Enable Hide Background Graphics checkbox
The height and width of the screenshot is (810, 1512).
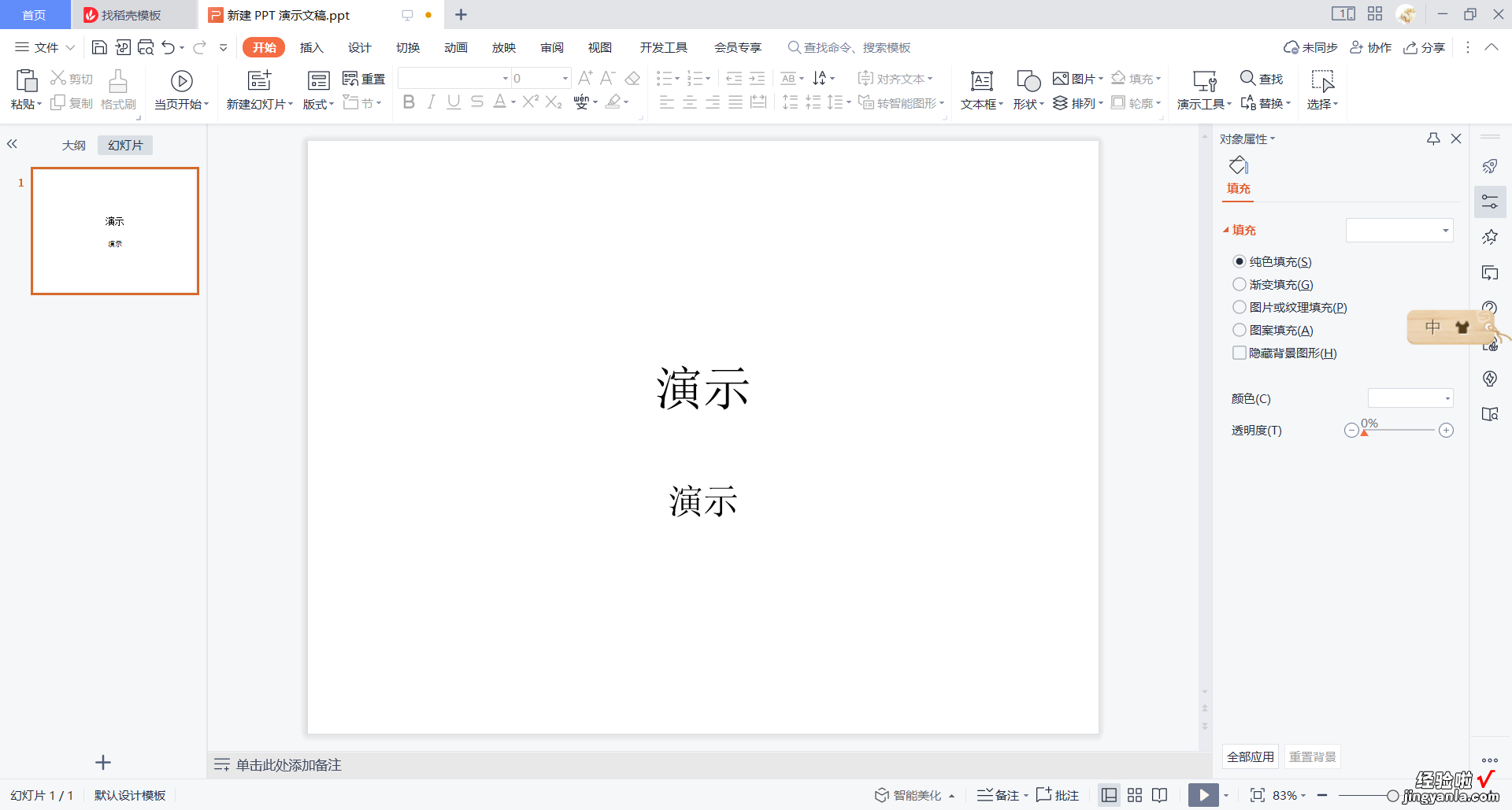point(1240,353)
